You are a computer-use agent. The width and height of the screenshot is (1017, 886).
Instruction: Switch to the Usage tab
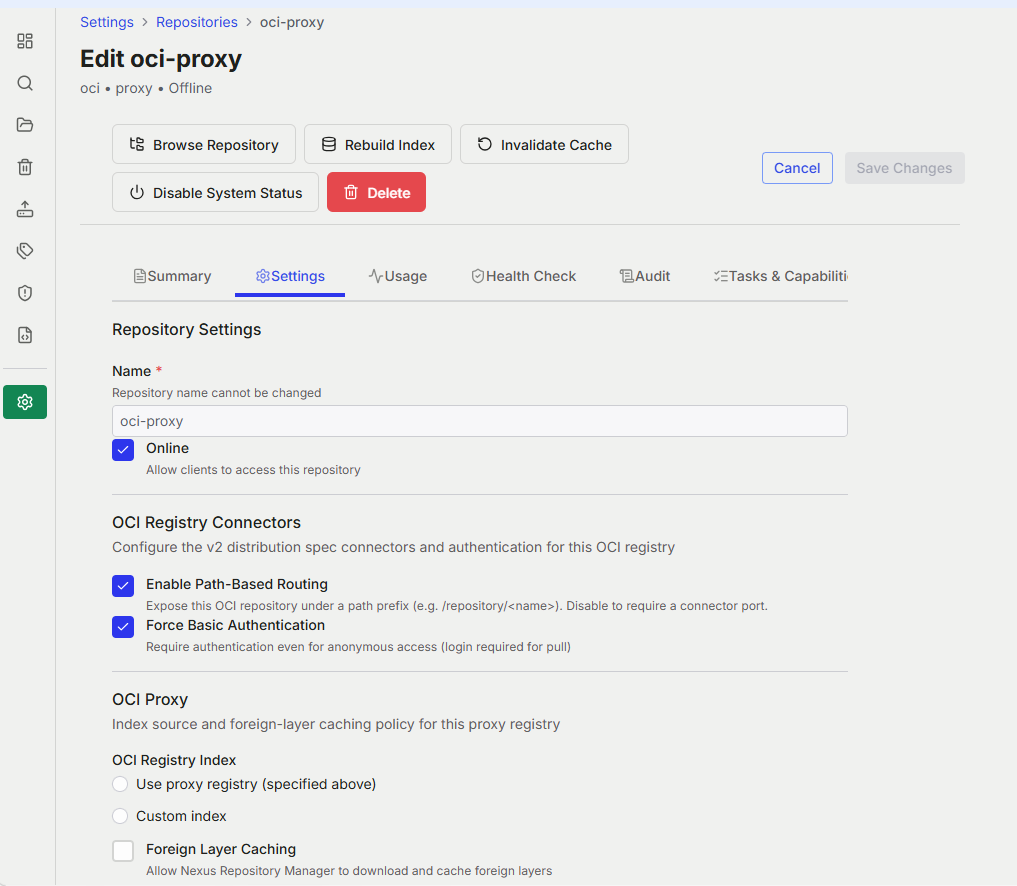tap(398, 276)
